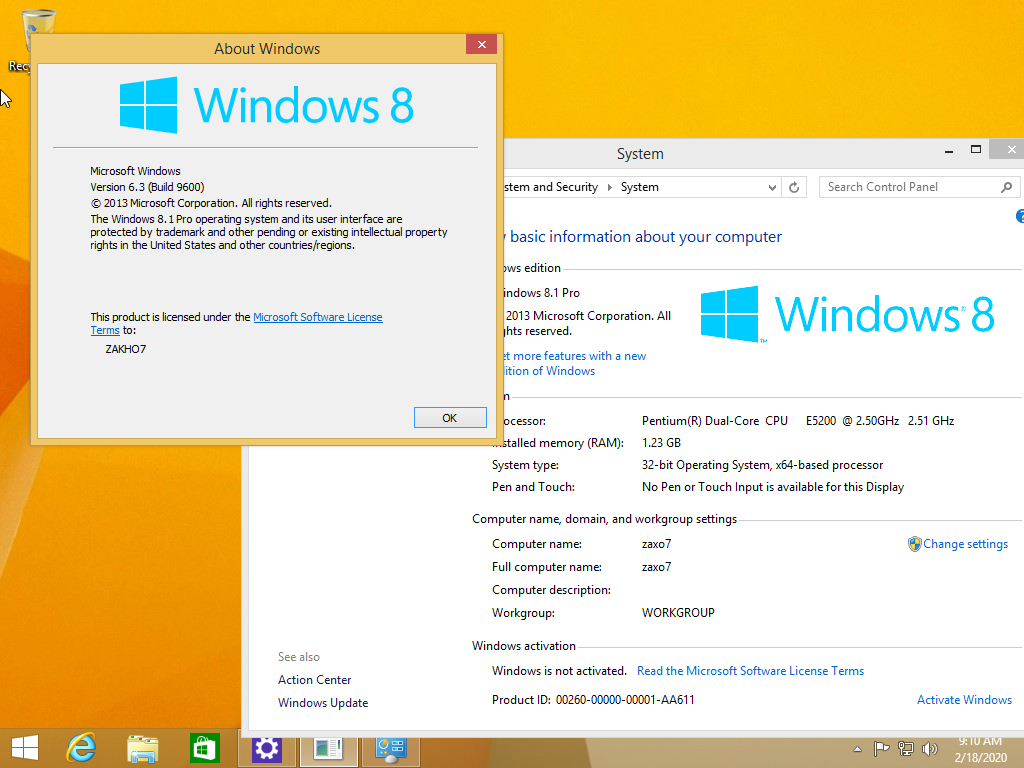Open the Microsoft Software License link in About Windows
Image resolution: width=1024 pixels, height=768 pixels.
tap(317, 317)
